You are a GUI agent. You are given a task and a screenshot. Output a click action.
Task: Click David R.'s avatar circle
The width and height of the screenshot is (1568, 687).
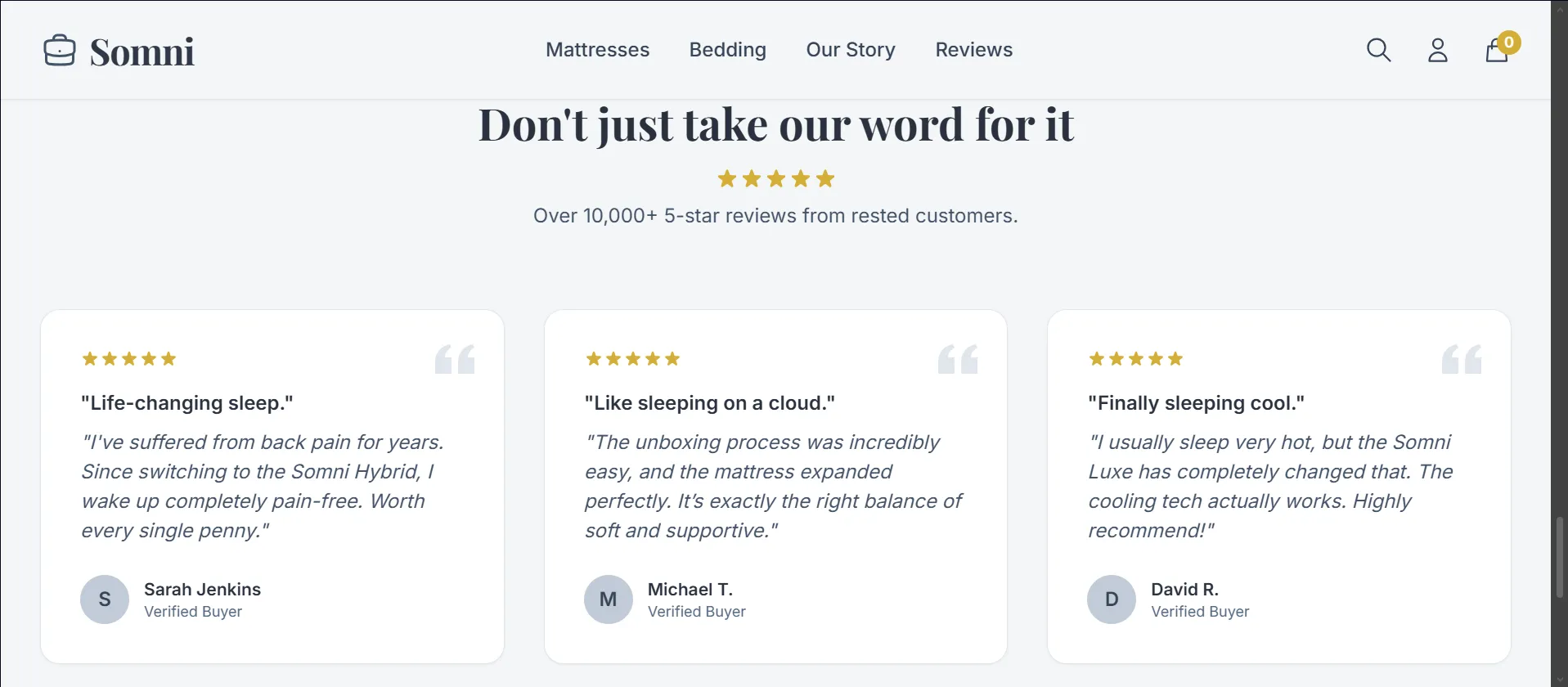point(1111,599)
